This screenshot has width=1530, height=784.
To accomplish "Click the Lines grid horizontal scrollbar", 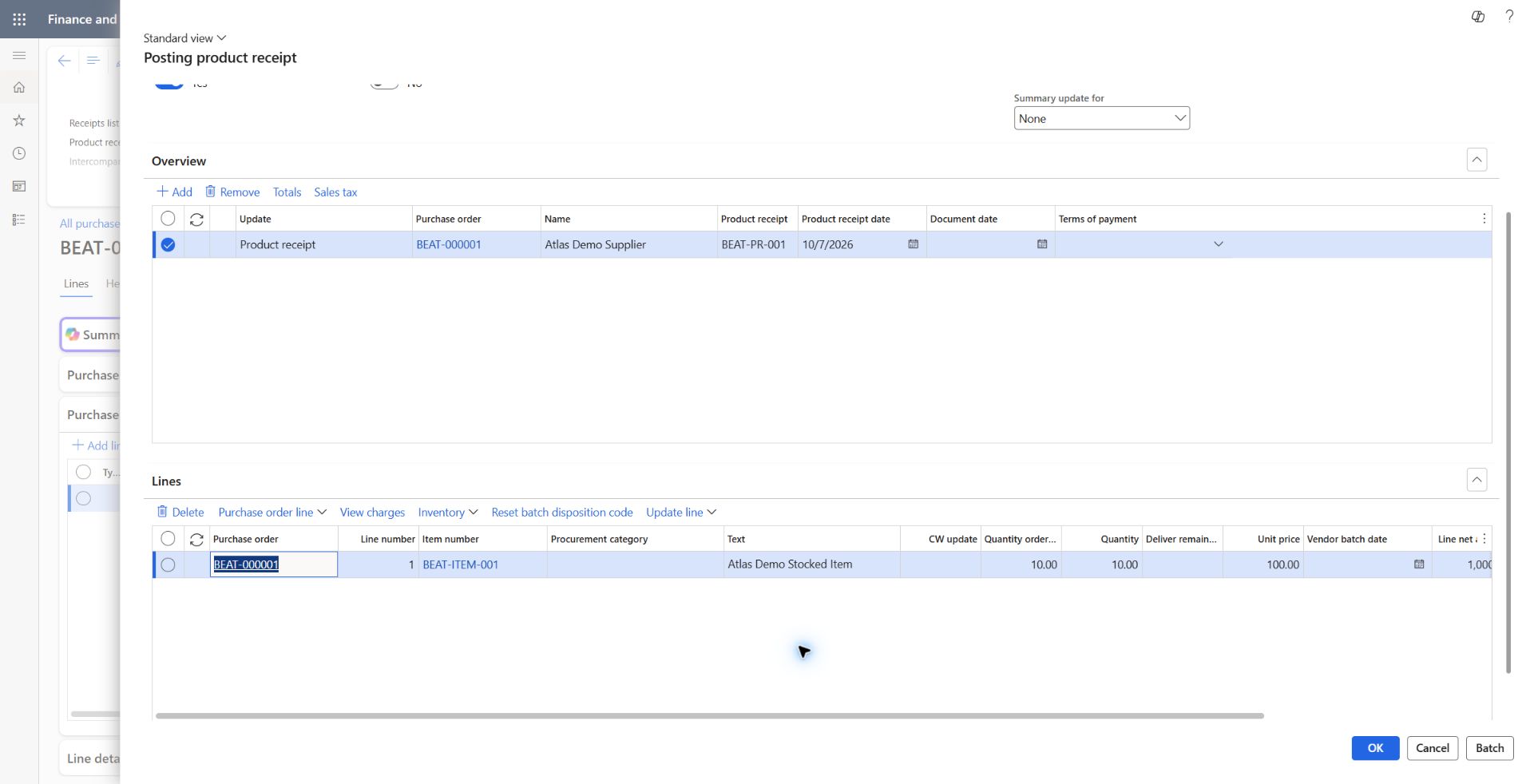I will click(x=709, y=715).
